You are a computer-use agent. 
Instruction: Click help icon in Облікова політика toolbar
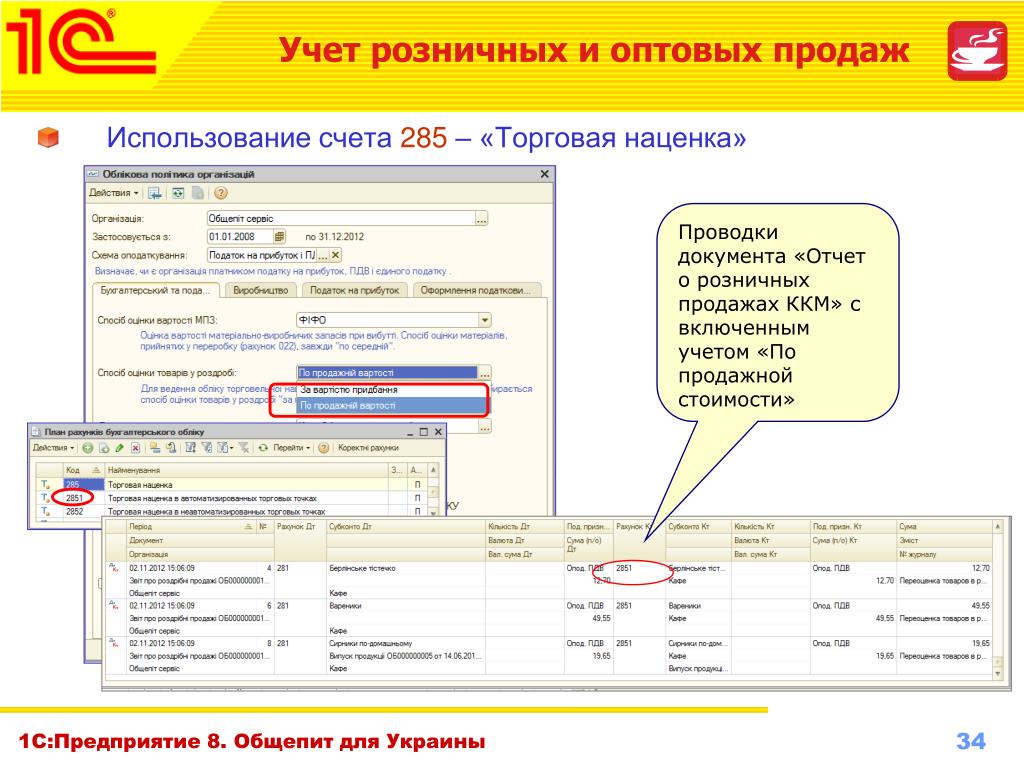coord(220,193)
